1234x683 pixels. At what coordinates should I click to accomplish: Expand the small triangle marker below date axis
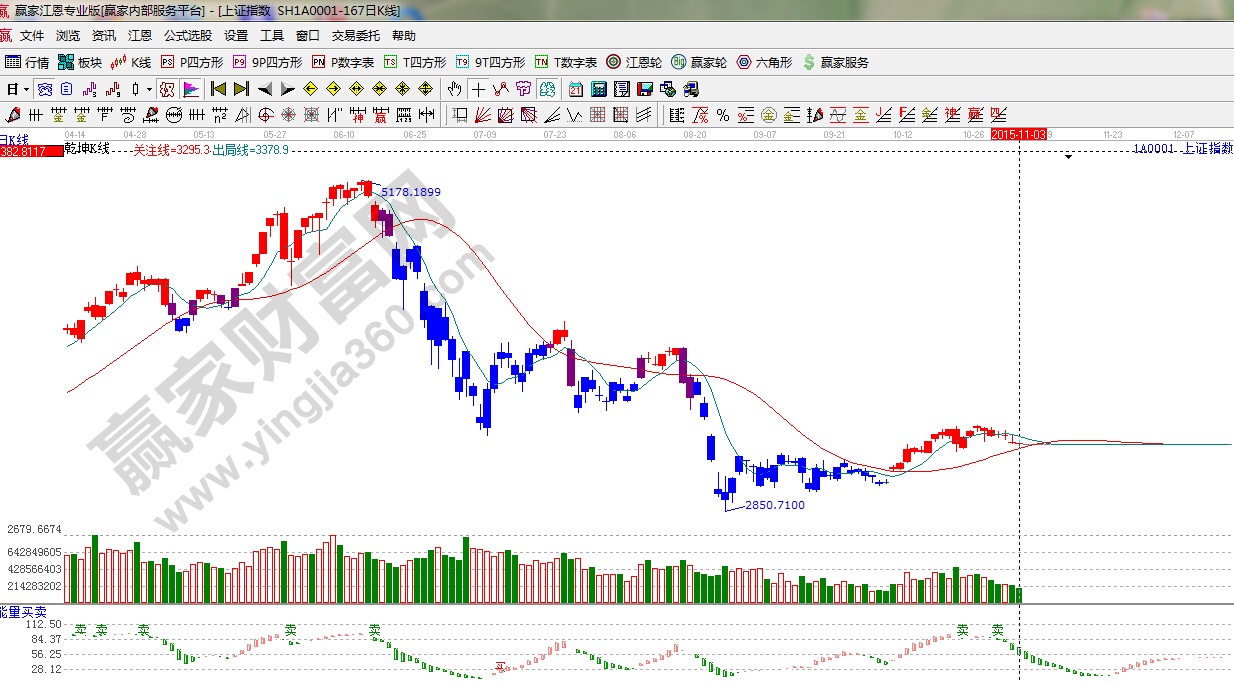[x=1069, y=157]
